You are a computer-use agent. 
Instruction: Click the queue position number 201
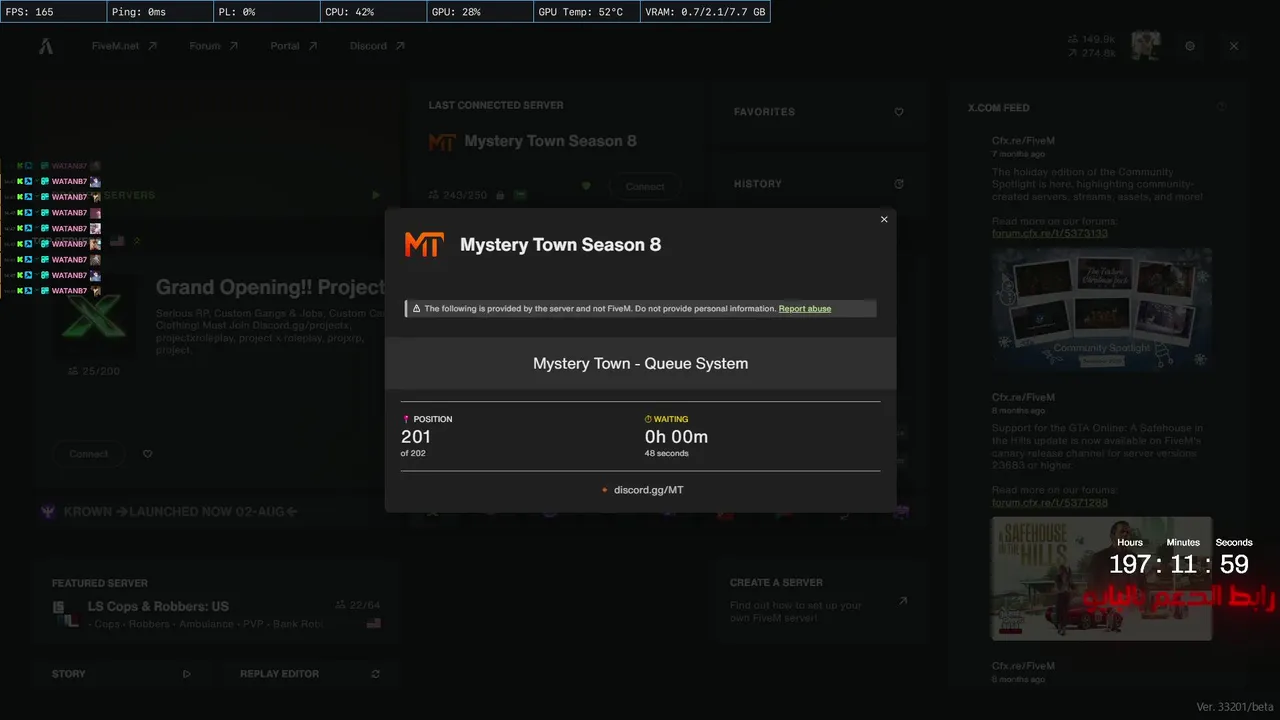pyautogui.click(x=416, y=437)
